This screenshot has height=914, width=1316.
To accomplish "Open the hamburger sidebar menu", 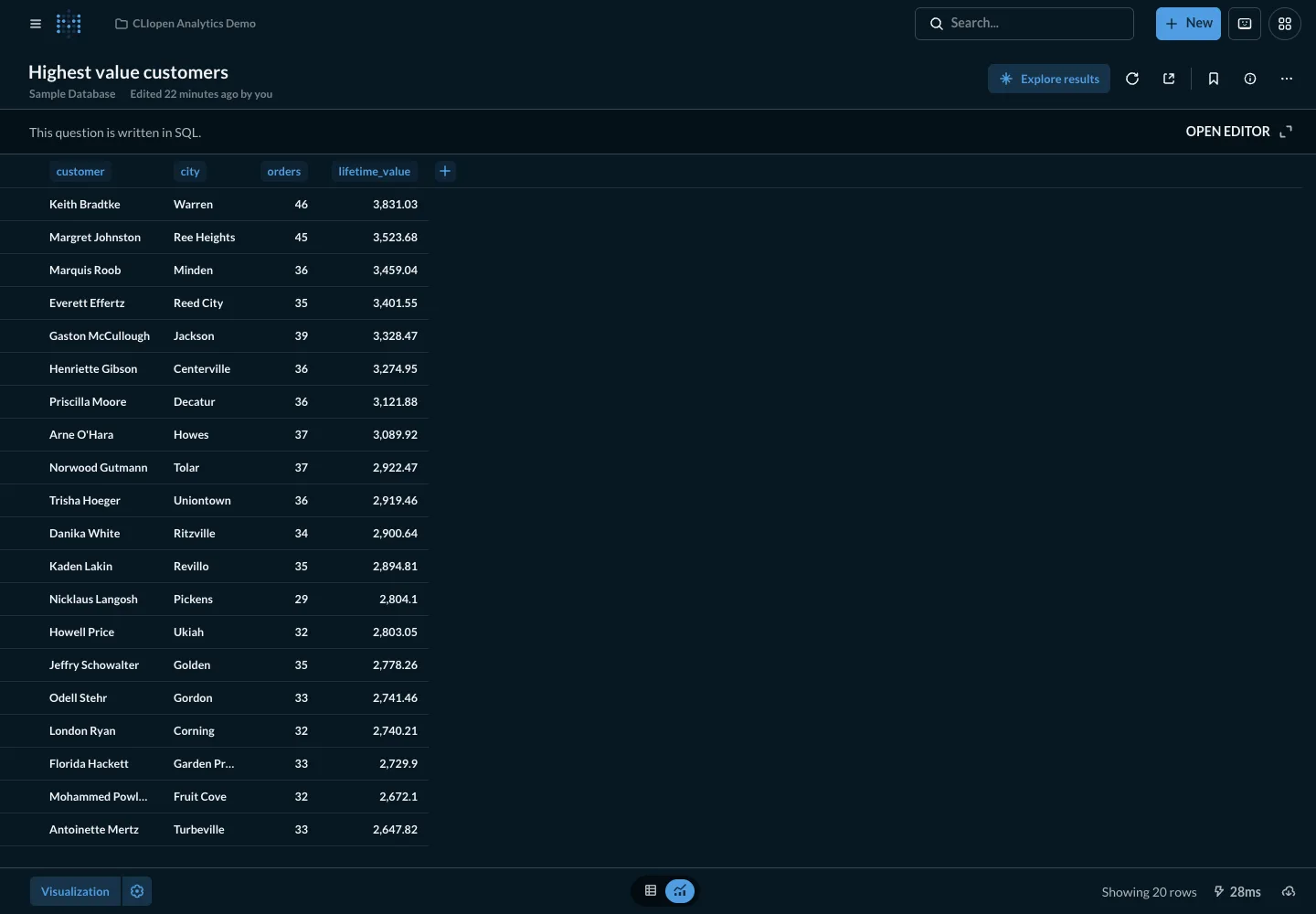I will tap(36, 24).
